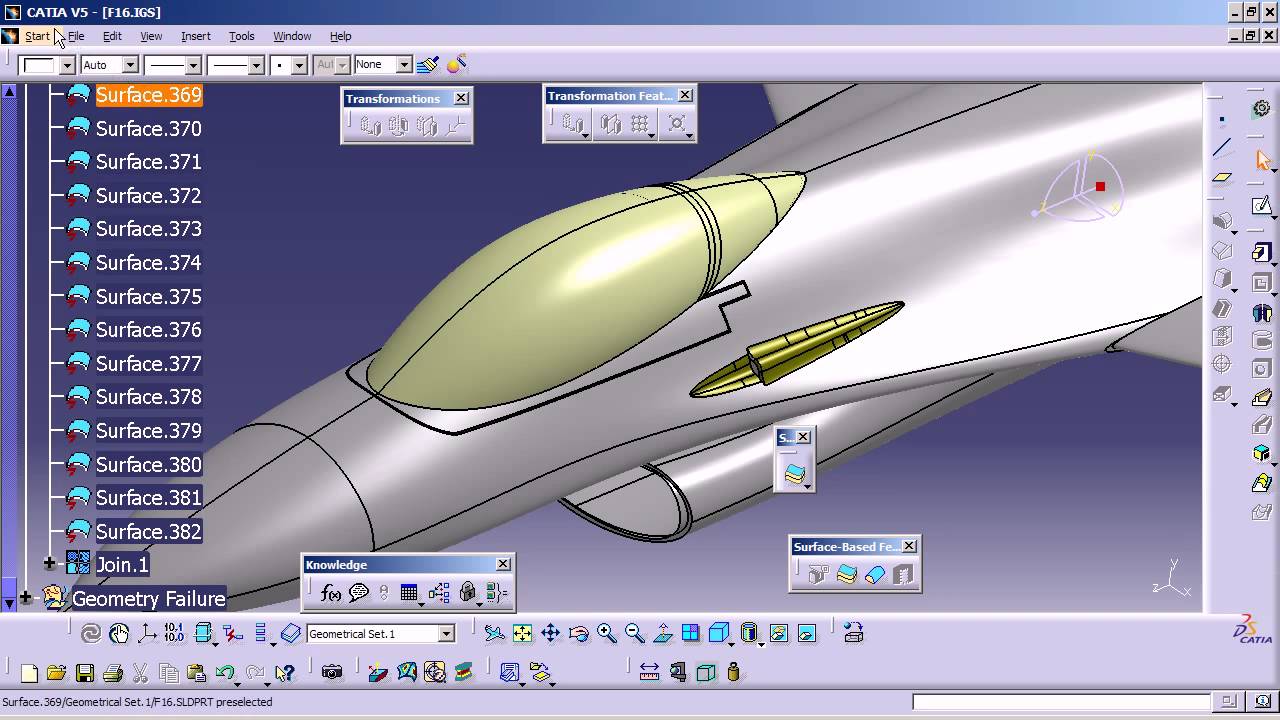Open the Edit menu

(x=112, y=36)
